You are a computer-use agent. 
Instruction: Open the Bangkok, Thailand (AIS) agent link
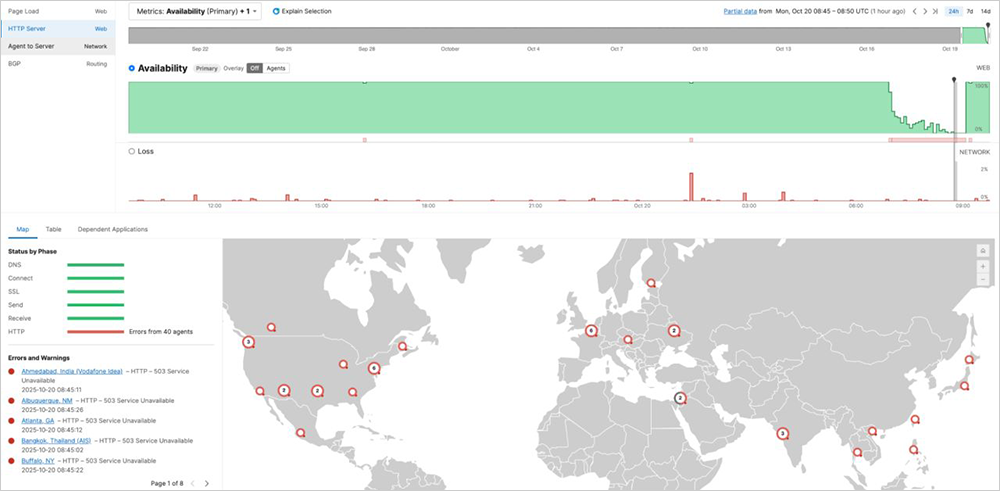tap(56, 441)
